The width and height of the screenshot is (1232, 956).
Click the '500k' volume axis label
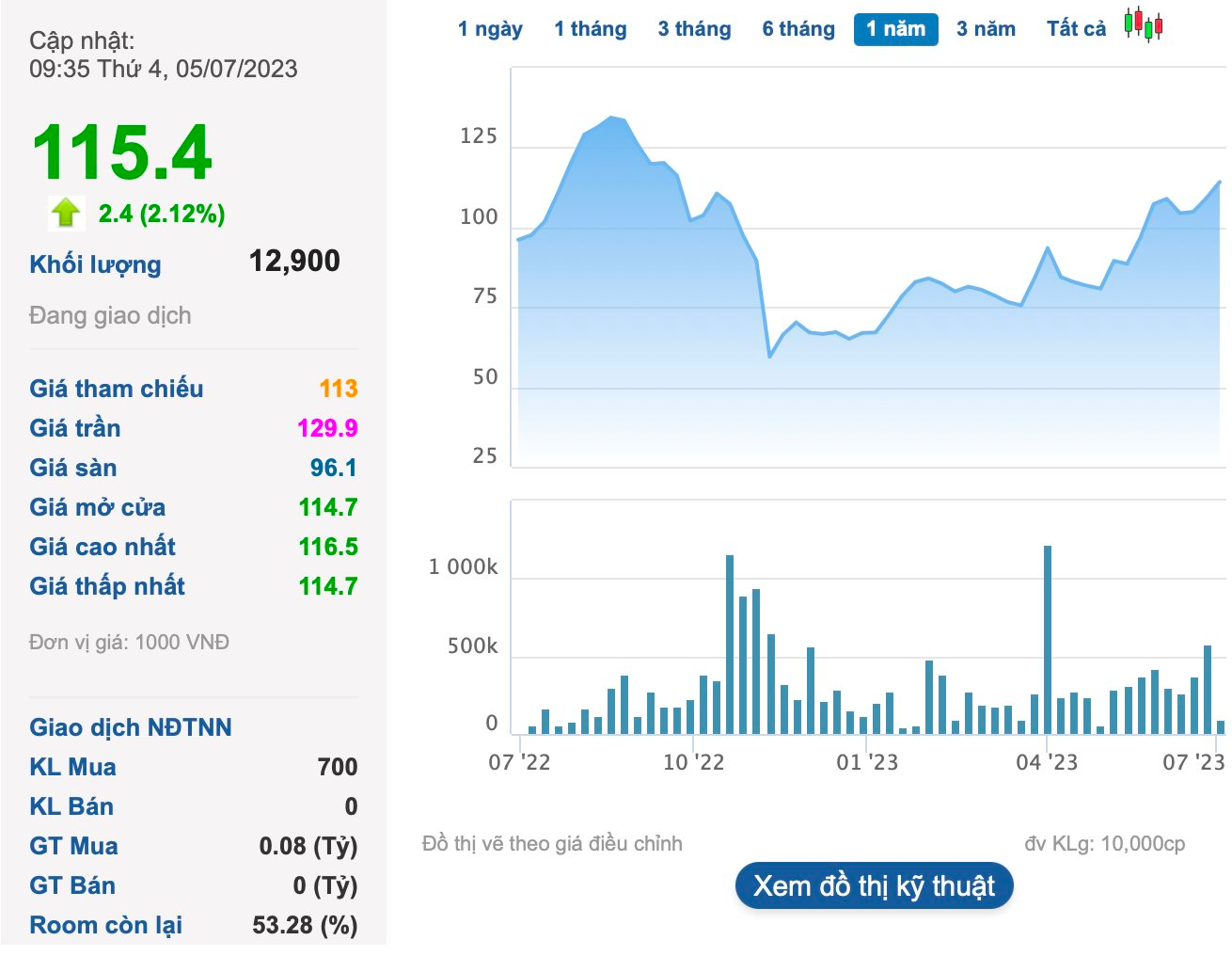click(x=472, y=645)
